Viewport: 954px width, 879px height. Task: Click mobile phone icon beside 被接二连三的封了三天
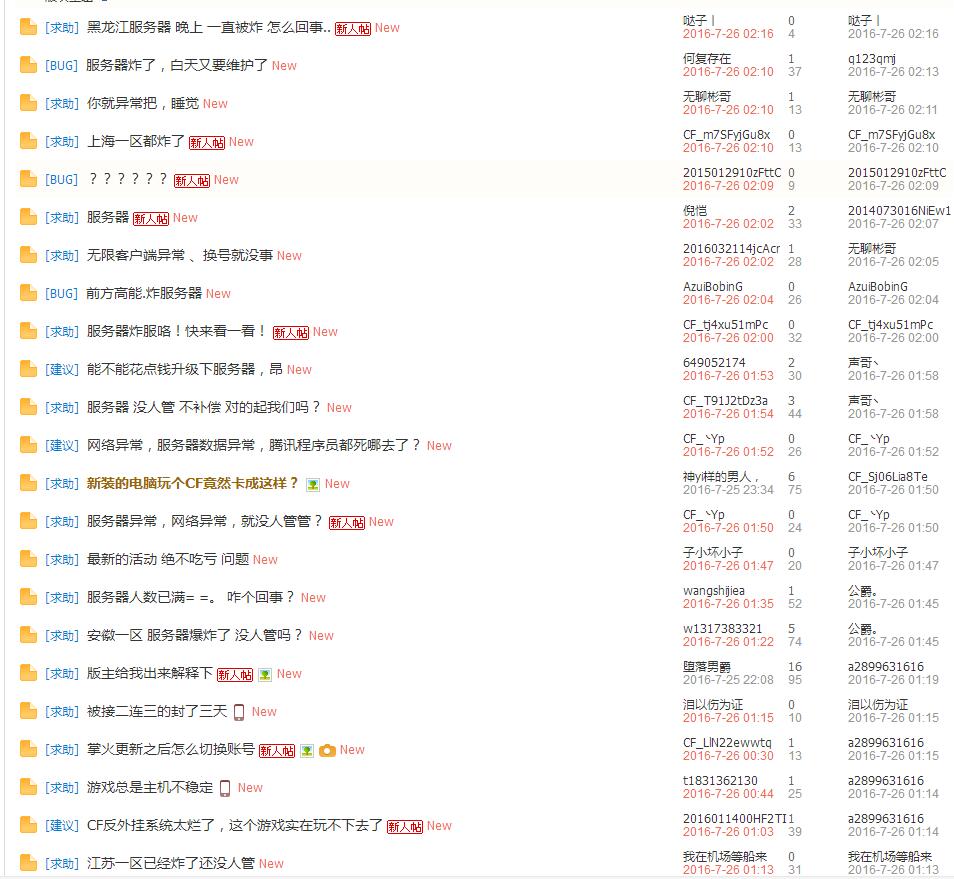pos(239,712)
